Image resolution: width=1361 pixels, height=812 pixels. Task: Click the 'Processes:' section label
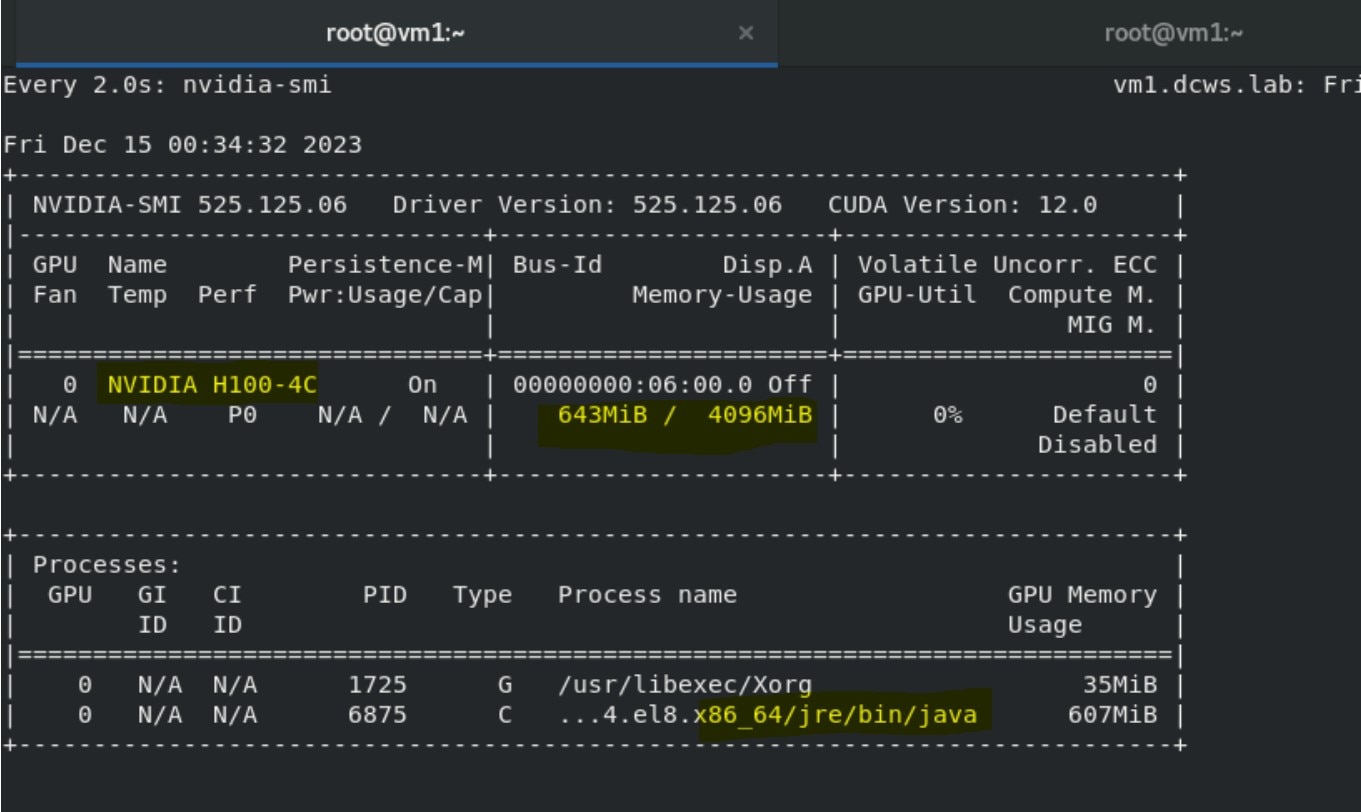pyautogui.click(x=107, y=565)
